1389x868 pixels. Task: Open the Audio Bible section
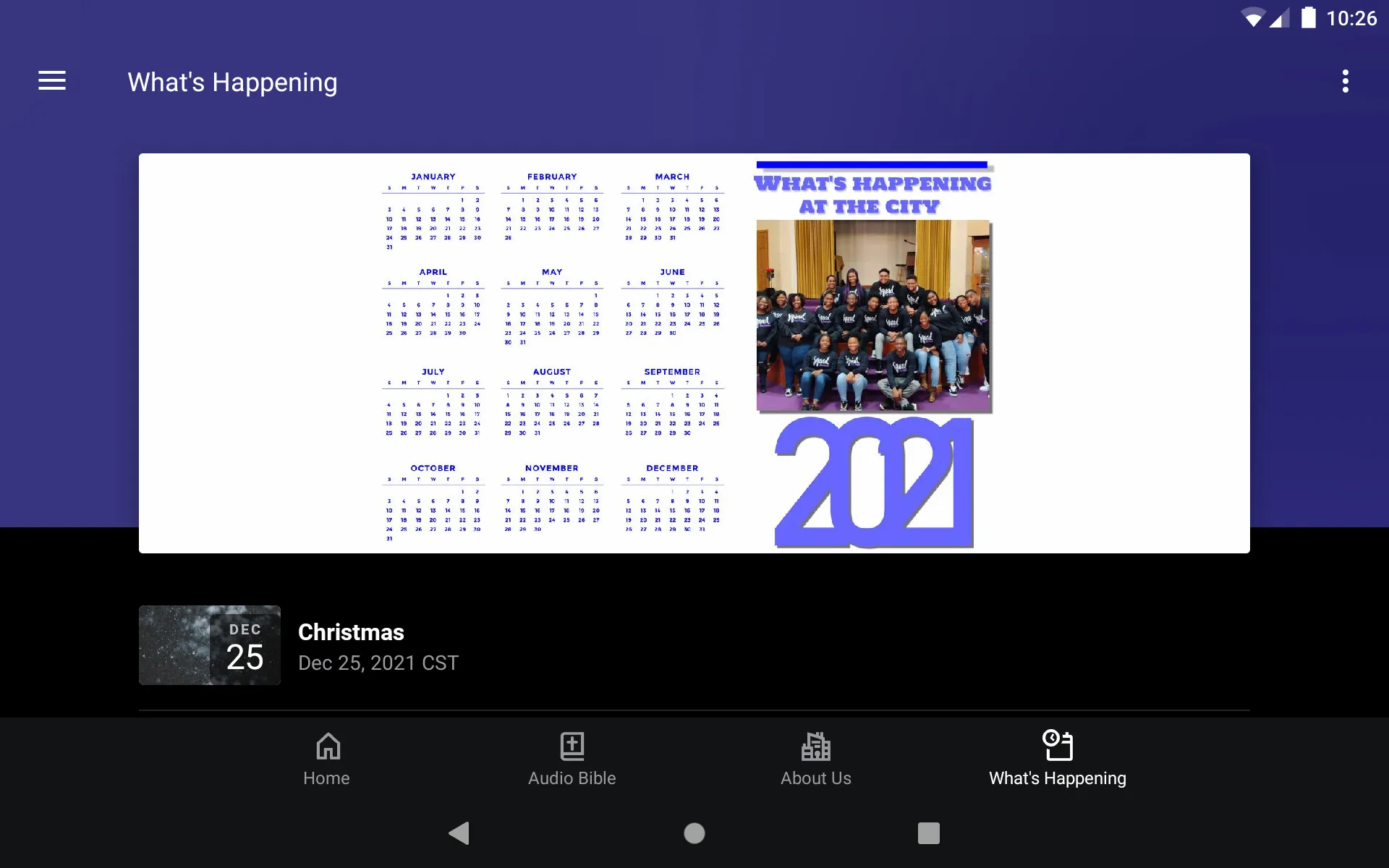pos(570,757)
